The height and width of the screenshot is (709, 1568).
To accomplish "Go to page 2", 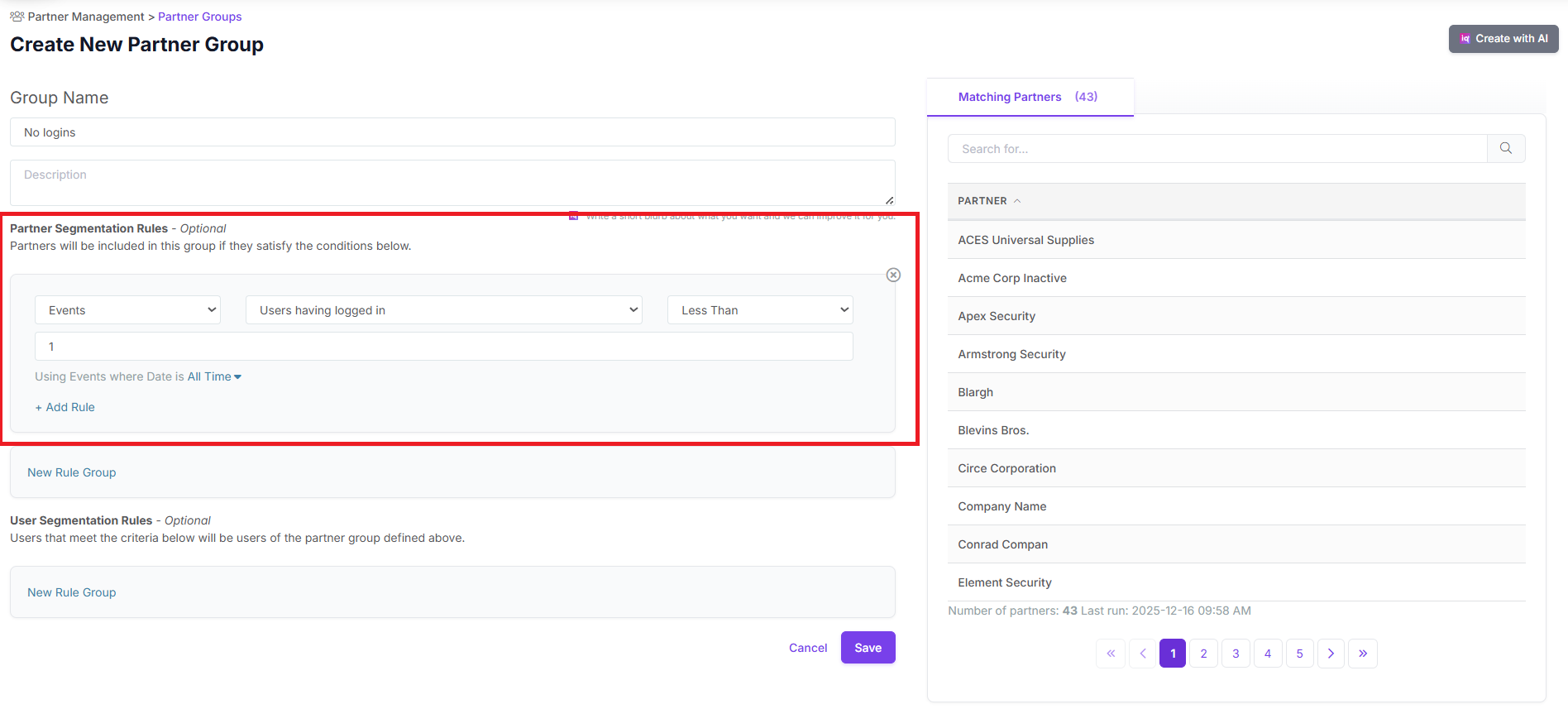I will tap(1204, 654).
